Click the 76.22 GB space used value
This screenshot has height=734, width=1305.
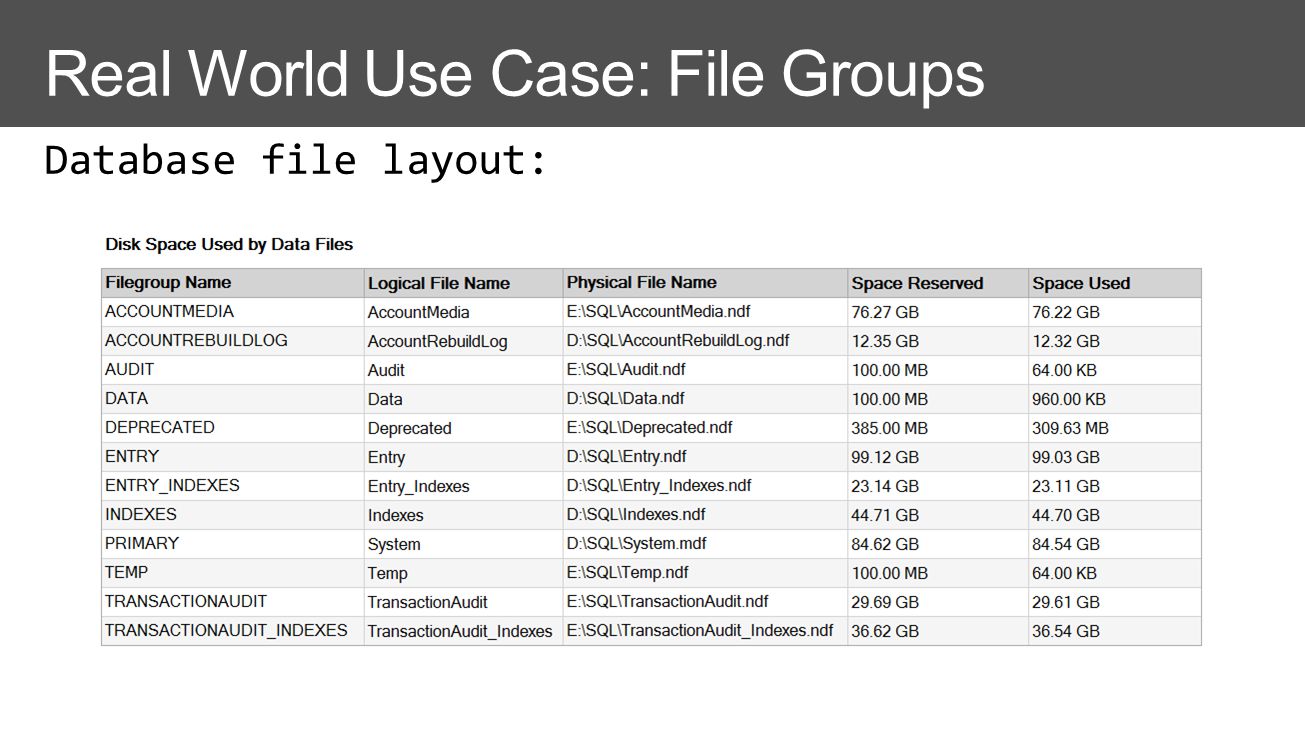click(1066, 313)
